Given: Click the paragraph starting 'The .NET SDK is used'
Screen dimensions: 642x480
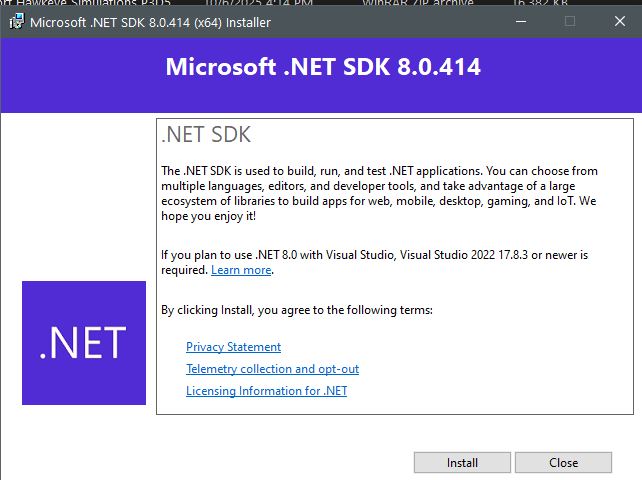Looking at the screenshot, I should [379, 193].
